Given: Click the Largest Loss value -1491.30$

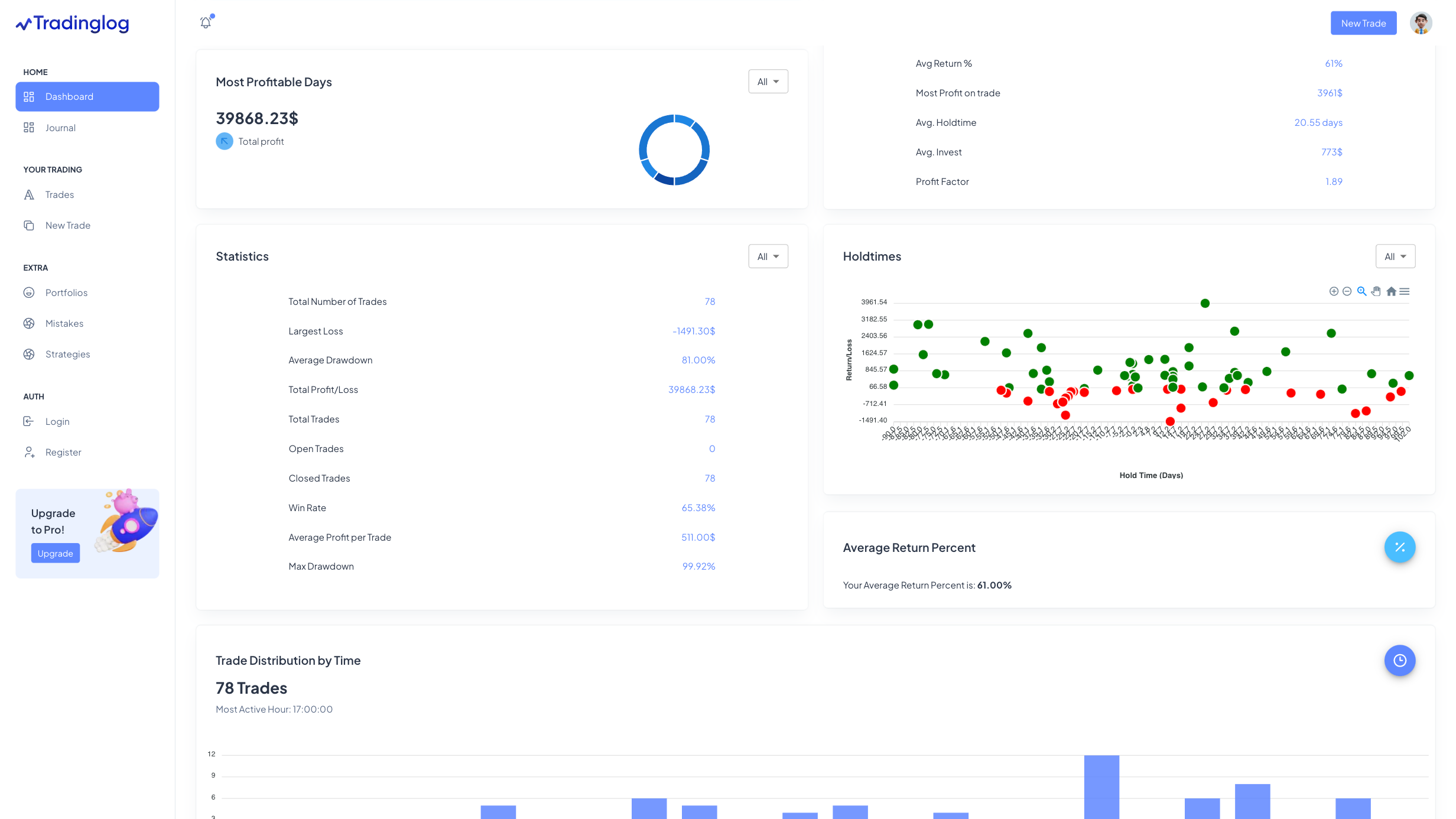Looking at the screenshot, I should (x=694, y=331).
